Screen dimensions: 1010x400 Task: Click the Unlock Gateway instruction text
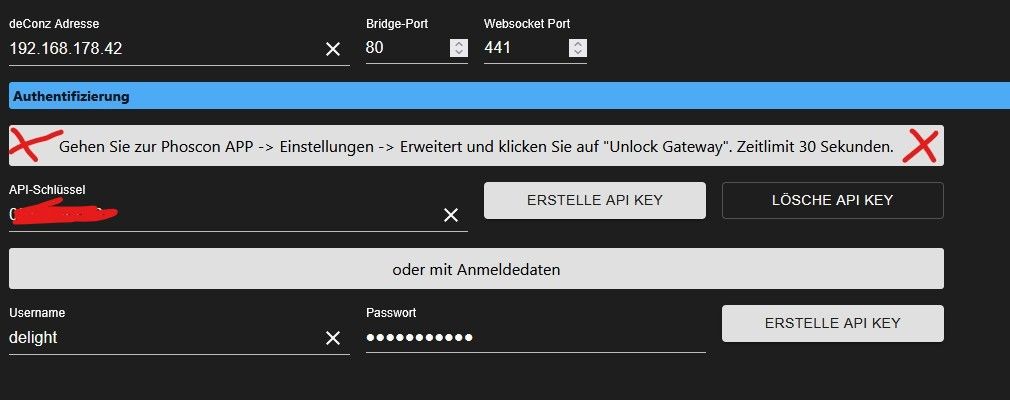(476, 147)
